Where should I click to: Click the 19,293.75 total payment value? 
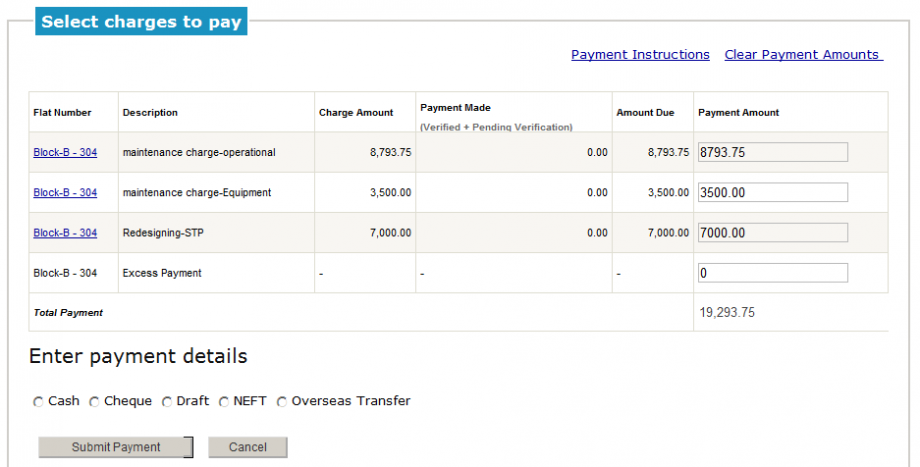coord(726,312)
